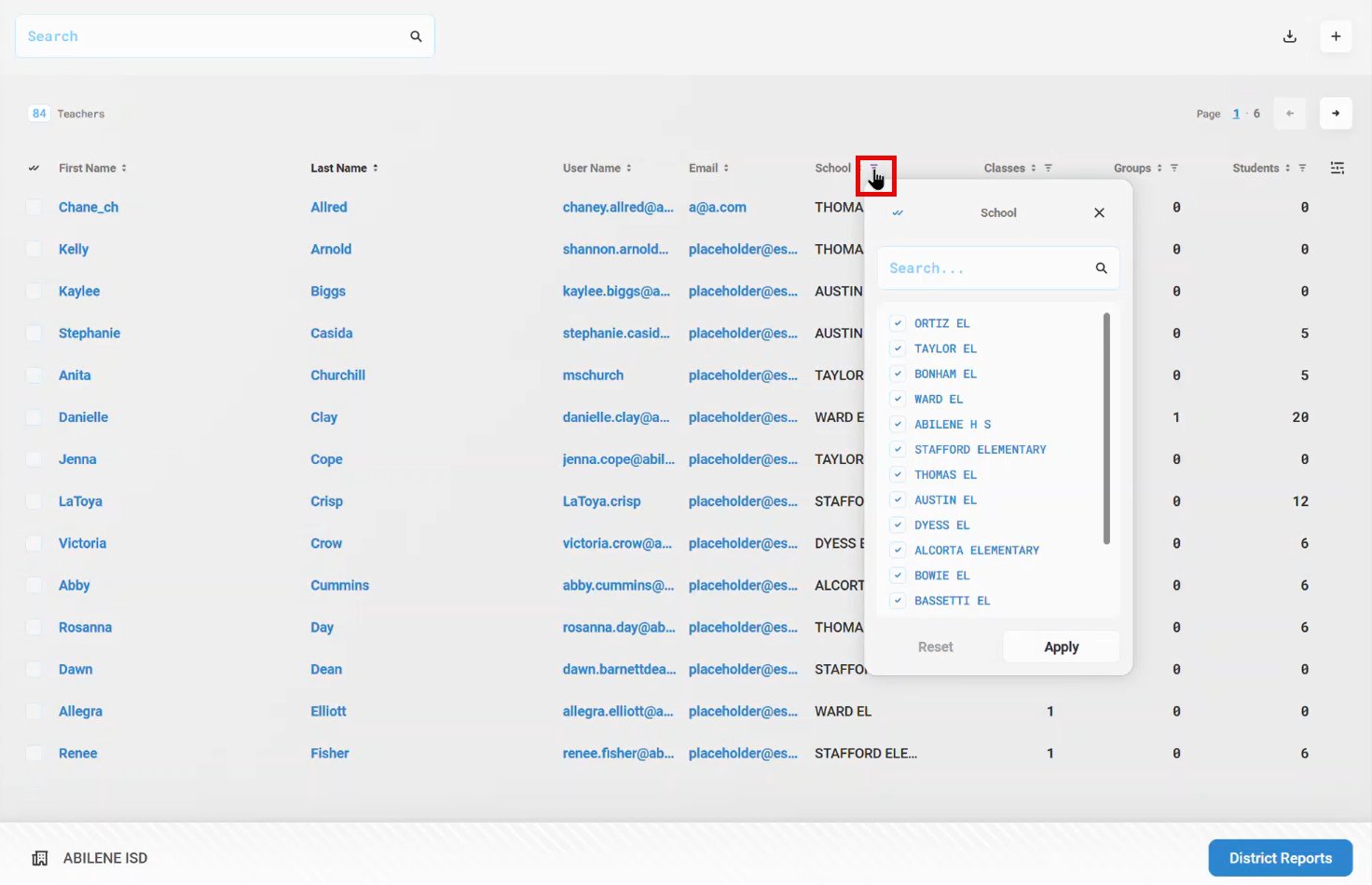The height and width of the screenshot is (885, 1372).
Task: Open the Rosanna first name link
Action: [x=85, y=627]
